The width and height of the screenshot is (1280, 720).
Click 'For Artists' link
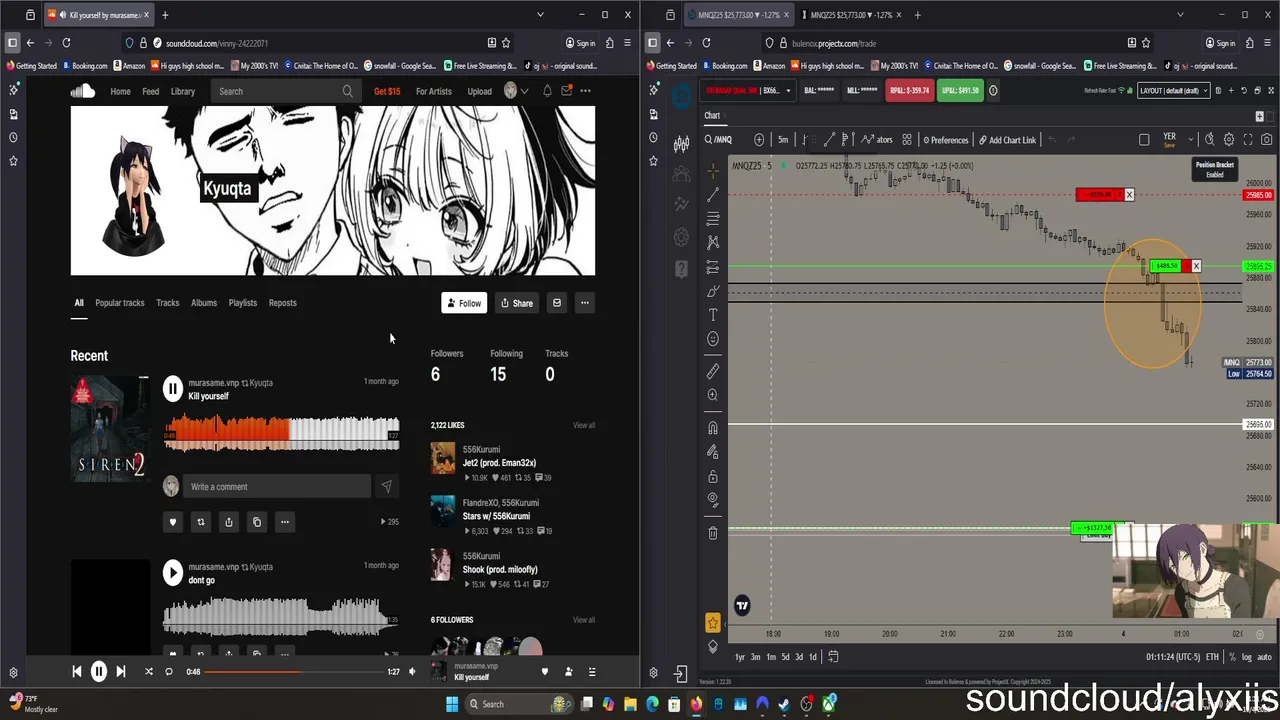(433, 91)
